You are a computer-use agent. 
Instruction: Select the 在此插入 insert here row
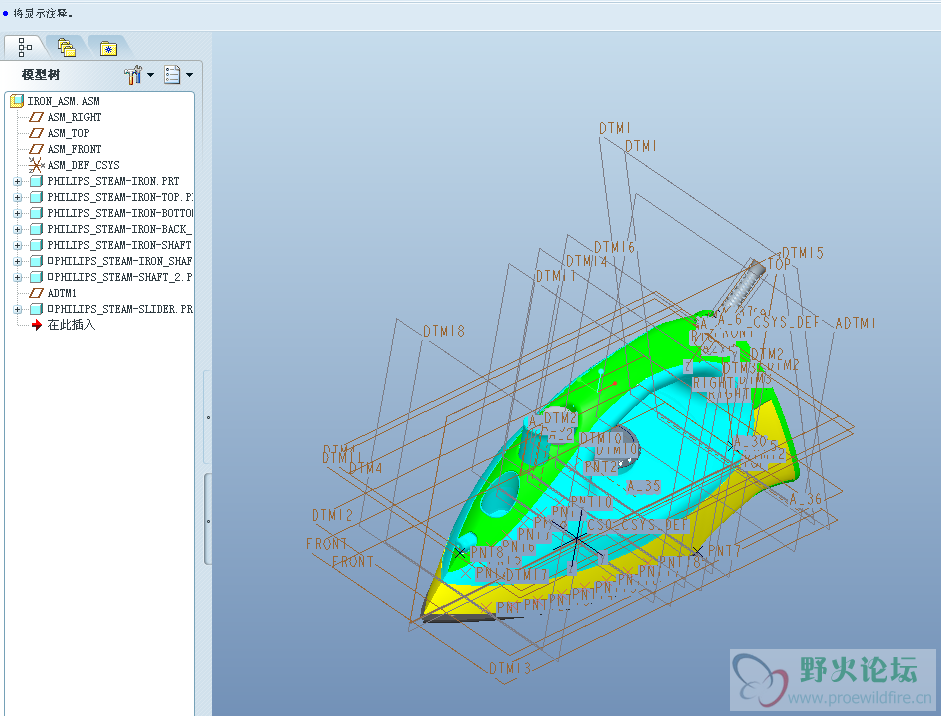click(71, 325)
